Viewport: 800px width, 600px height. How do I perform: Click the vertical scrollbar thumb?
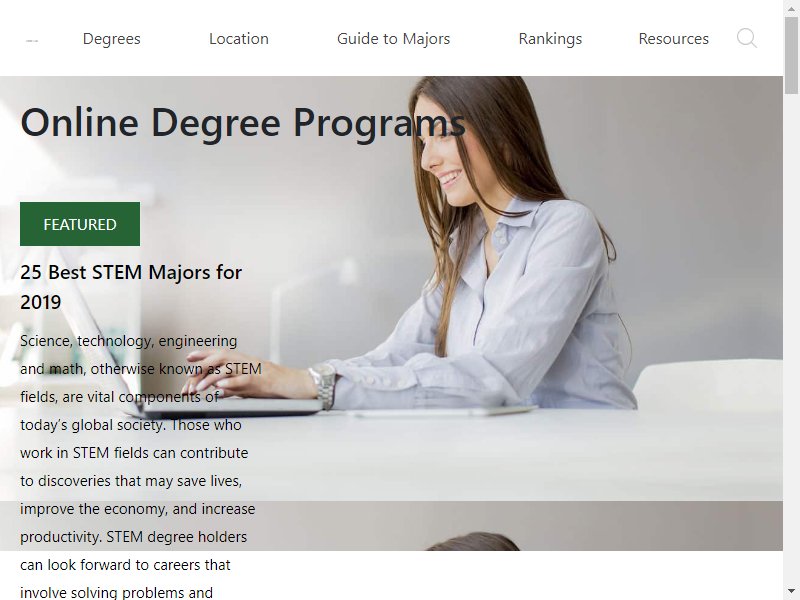pos(791,56)
